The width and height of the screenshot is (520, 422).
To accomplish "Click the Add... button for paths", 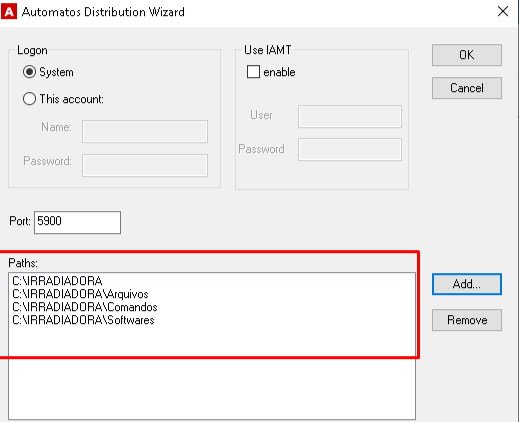I will (x=467, y=284).
